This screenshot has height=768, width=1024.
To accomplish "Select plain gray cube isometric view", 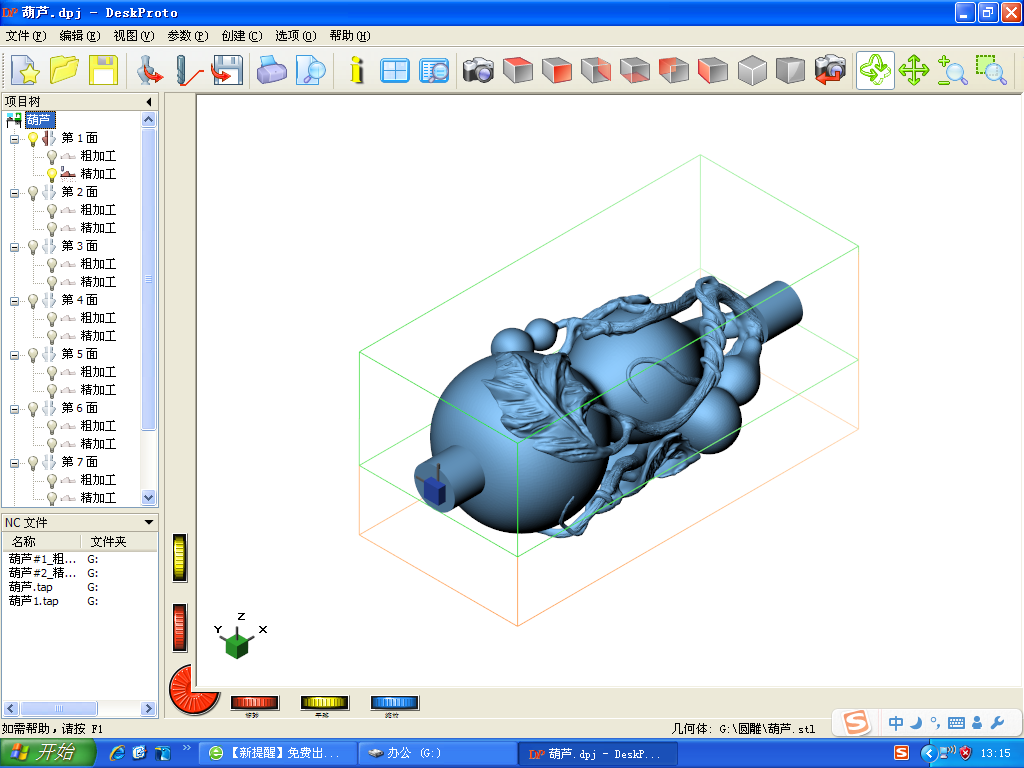I will pyautogui.click(x=752, y=70).
